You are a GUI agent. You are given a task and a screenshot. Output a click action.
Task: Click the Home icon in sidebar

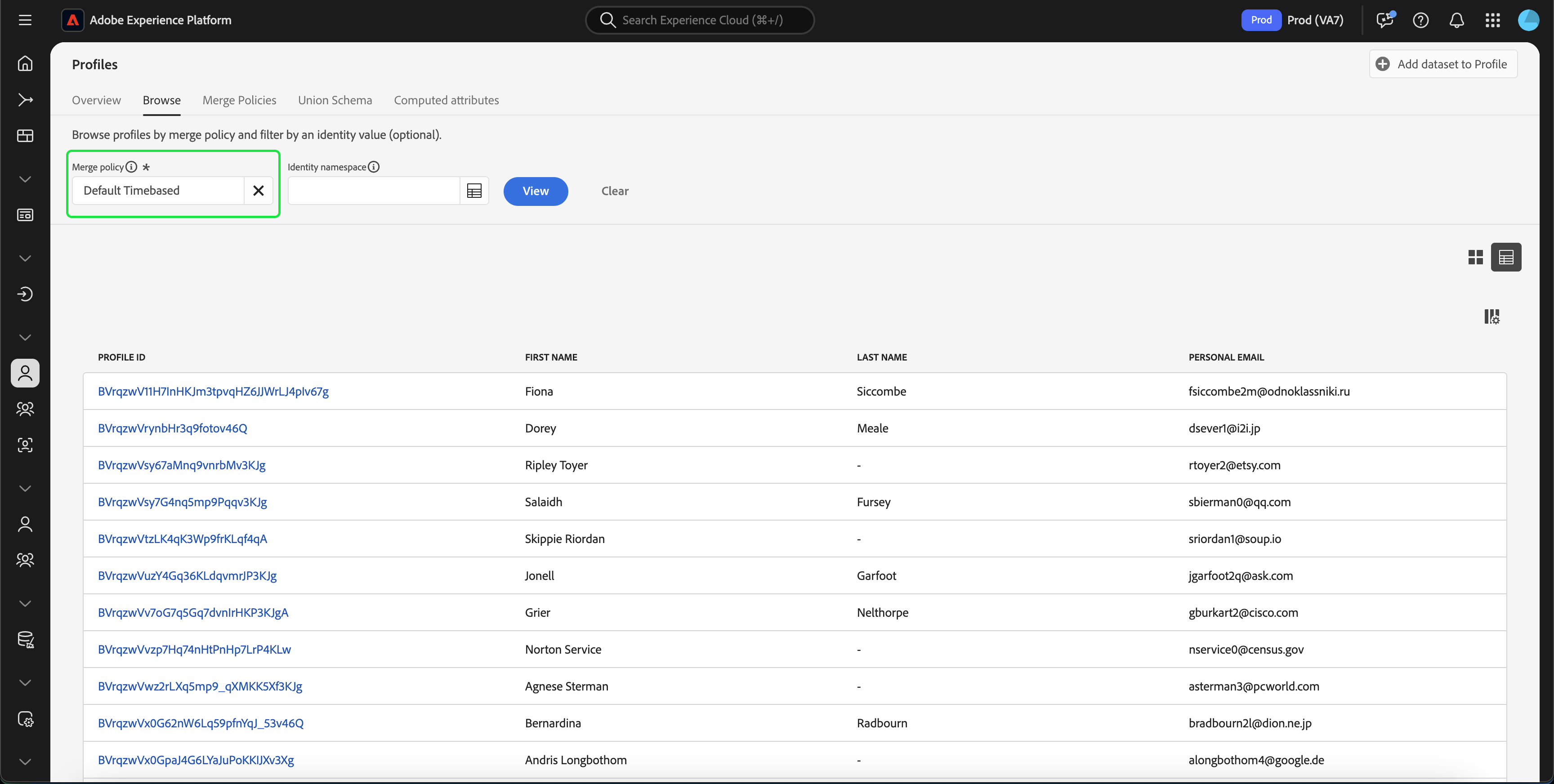click(x=25, y=63)
